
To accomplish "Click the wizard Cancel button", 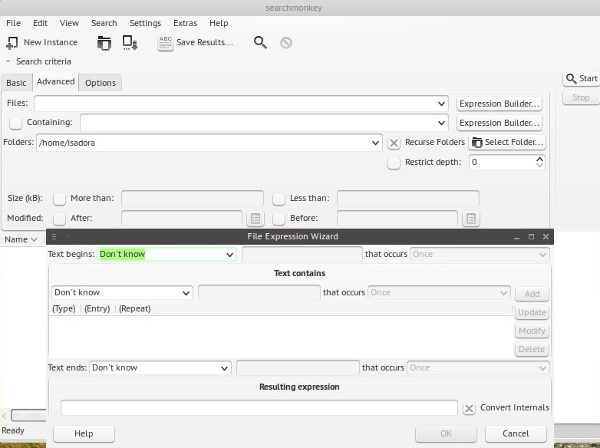I will 515,434.
